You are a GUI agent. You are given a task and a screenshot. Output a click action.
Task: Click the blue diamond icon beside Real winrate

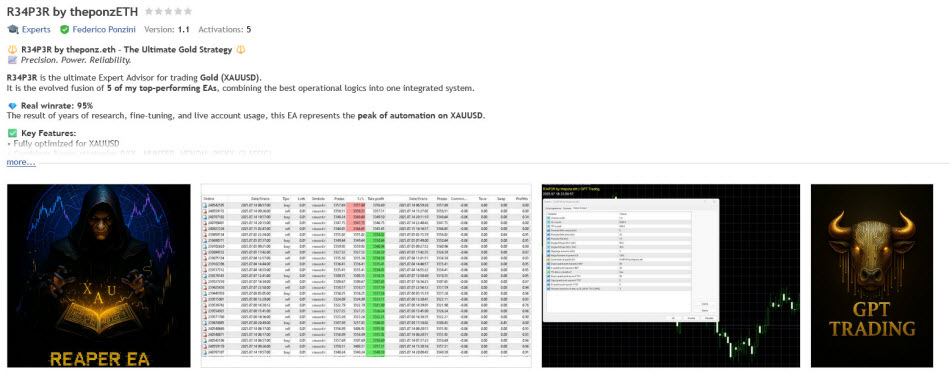point(12,105)
